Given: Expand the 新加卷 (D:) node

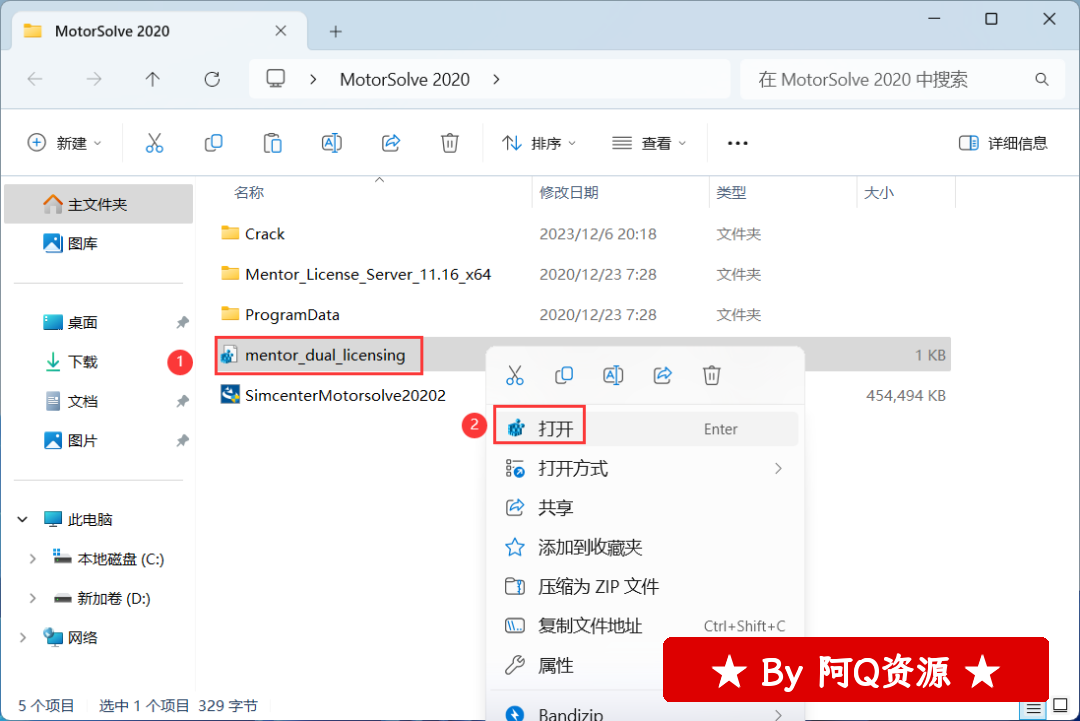Looking at the screenshot, I should (x=32, y=598).
